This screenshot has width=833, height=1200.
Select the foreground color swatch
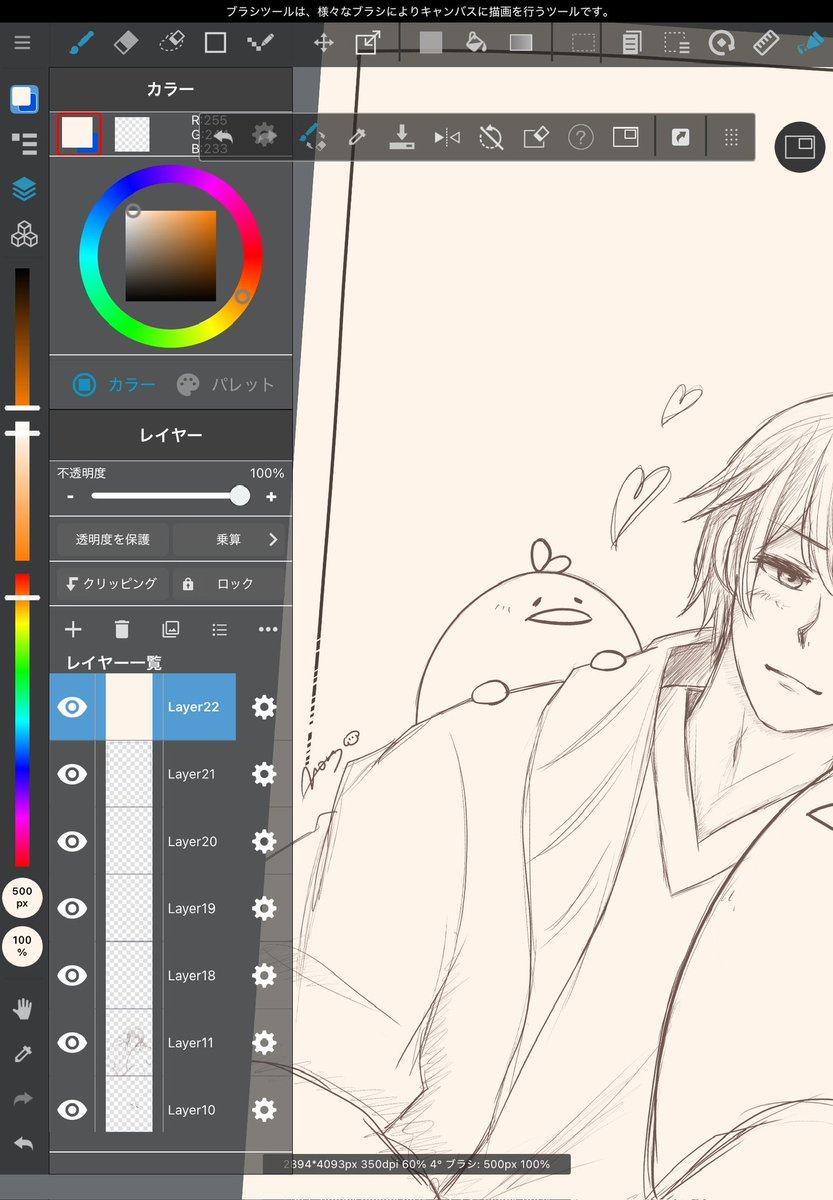(79, 133)
